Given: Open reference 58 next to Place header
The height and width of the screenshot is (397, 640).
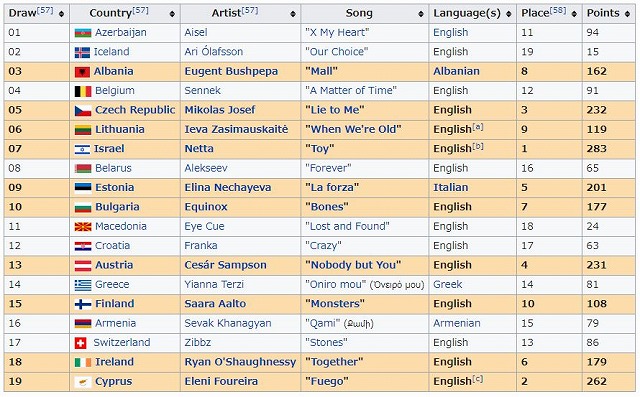Looking at the screenshot, I should coord(558,10).
